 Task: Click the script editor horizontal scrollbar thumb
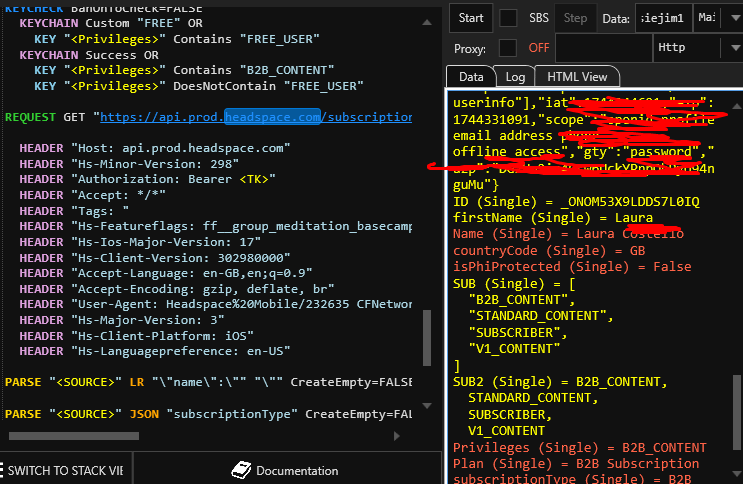pyautogui.click(x=74, y=436)
